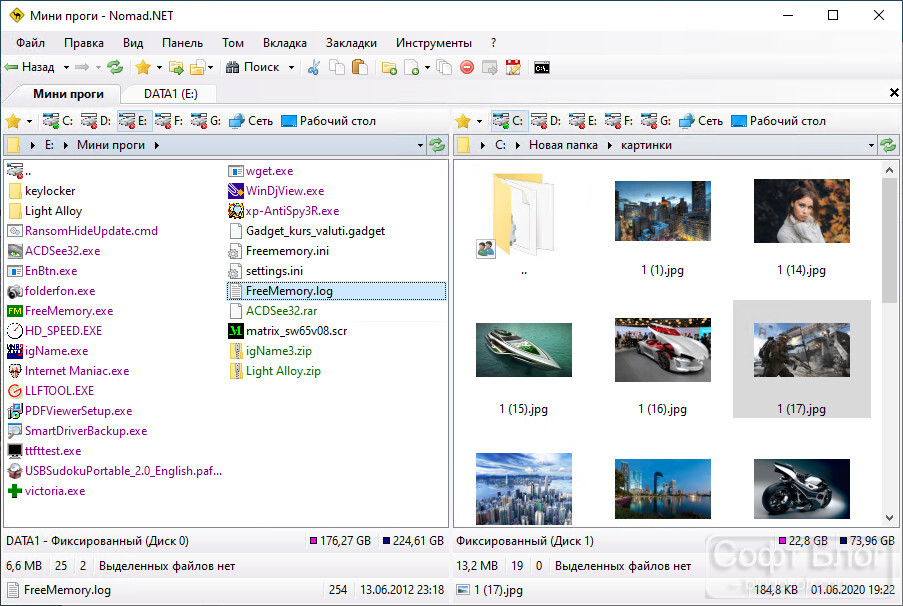Close the tab with the X button at the right end of the tab bar

point(894,93)
